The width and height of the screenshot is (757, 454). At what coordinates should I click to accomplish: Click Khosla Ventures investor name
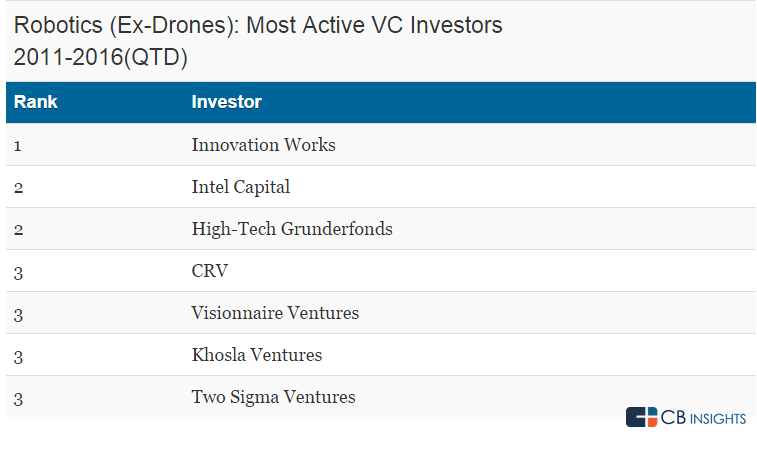tap(257, 355)
